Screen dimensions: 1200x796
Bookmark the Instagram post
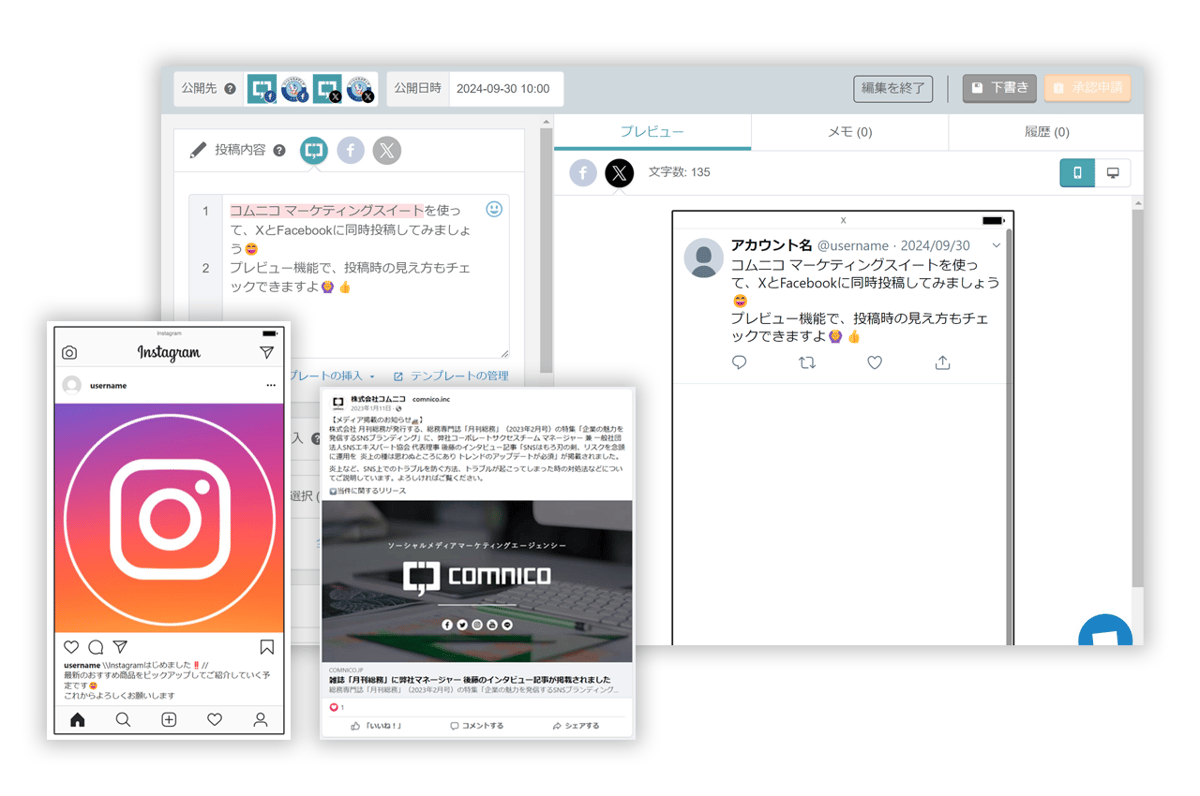[267, 647]
